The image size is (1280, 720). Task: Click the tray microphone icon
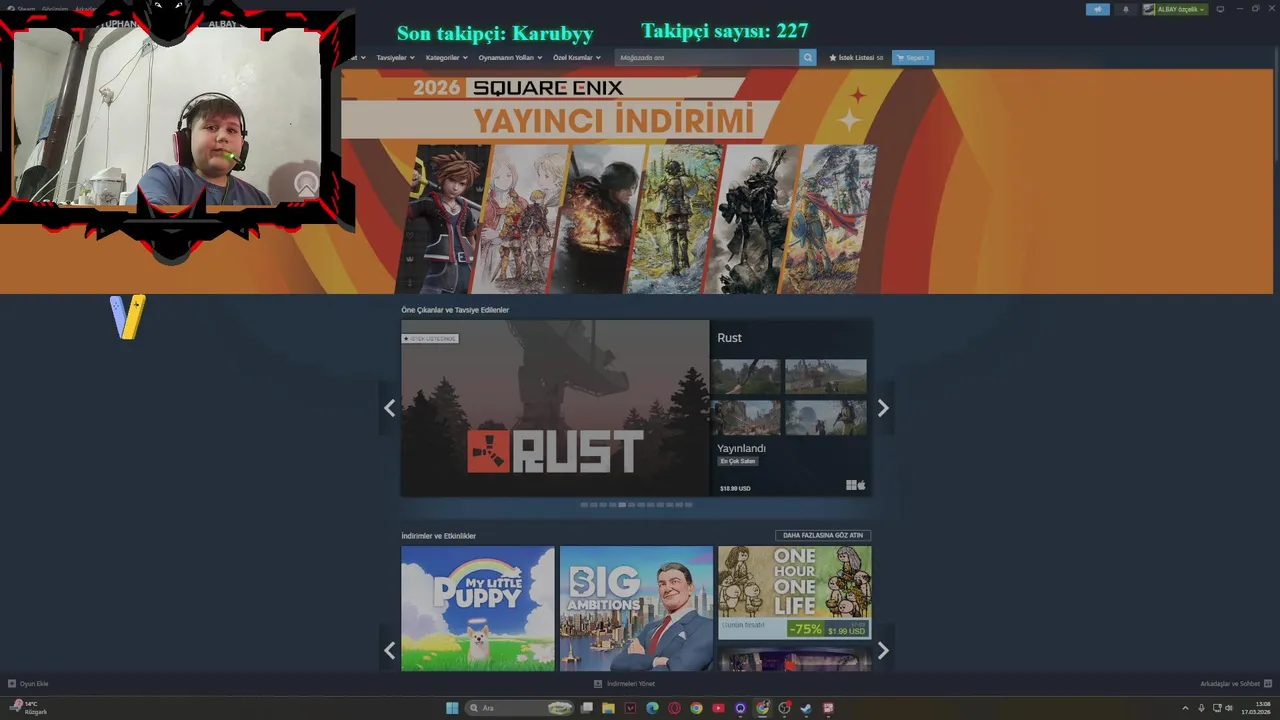point(1201,708)
